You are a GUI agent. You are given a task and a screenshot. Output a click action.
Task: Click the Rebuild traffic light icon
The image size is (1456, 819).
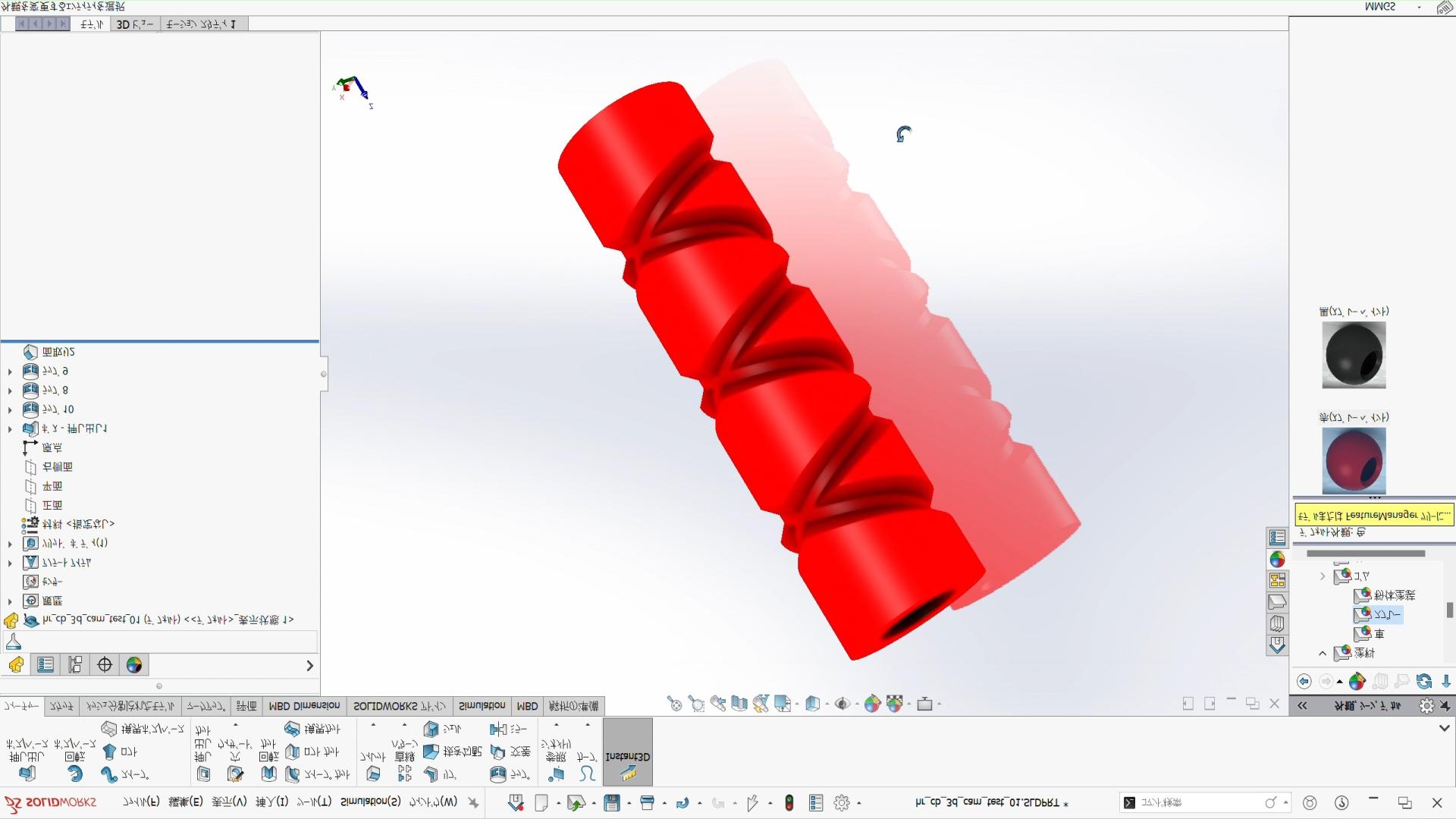[789, 802]
